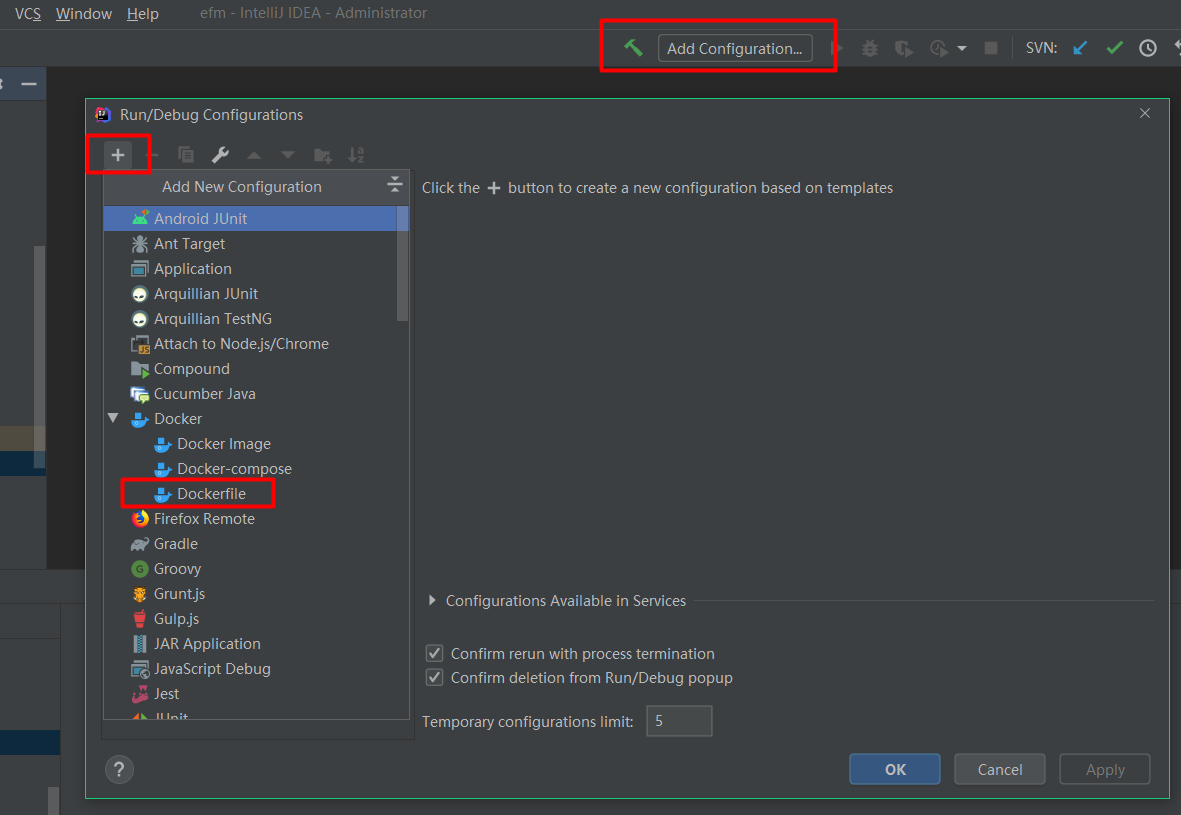
Task: Toggle Confirm deletion from Run/Debug popup checkbox
Action: click(435, 678)
